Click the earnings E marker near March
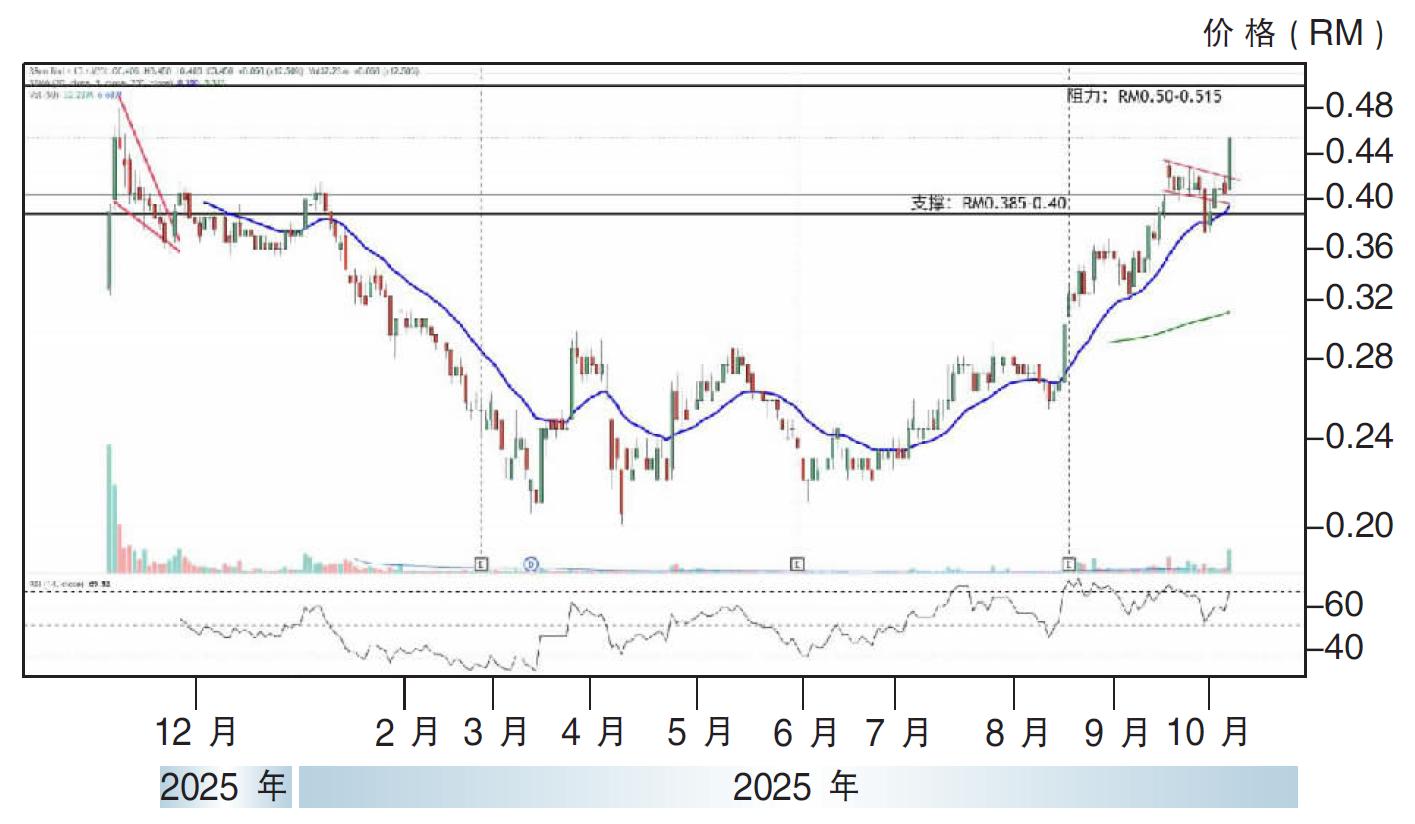This screenshot has height=824, width=1415. pyautogui.click(x=481, y=564)
